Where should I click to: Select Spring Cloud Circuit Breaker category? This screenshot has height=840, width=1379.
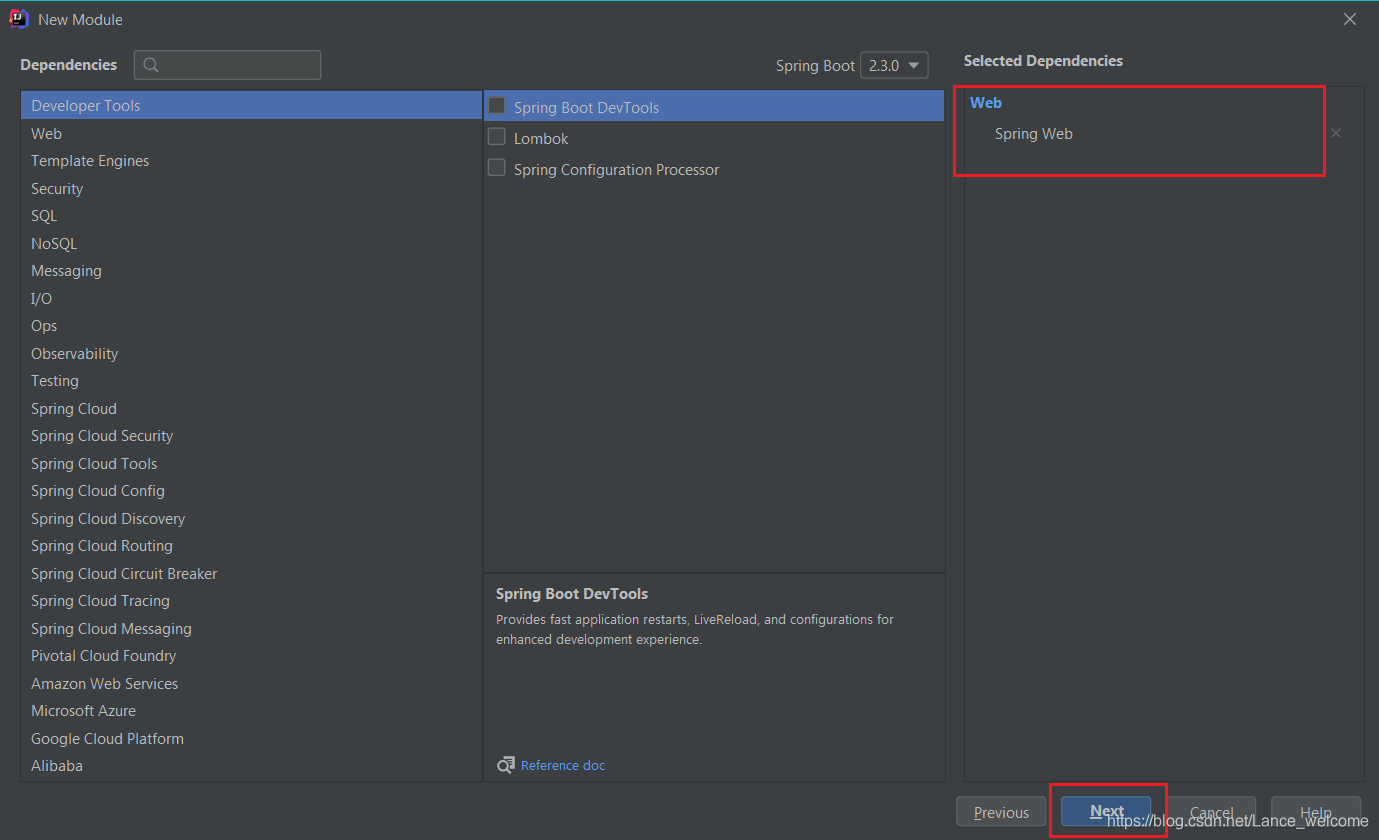click(x=251, y=573)
